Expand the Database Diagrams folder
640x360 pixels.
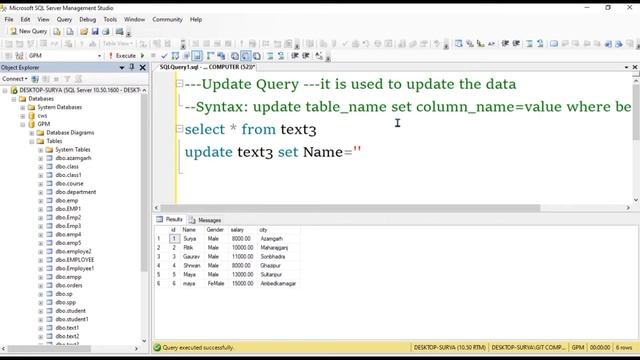pos(32,133)
